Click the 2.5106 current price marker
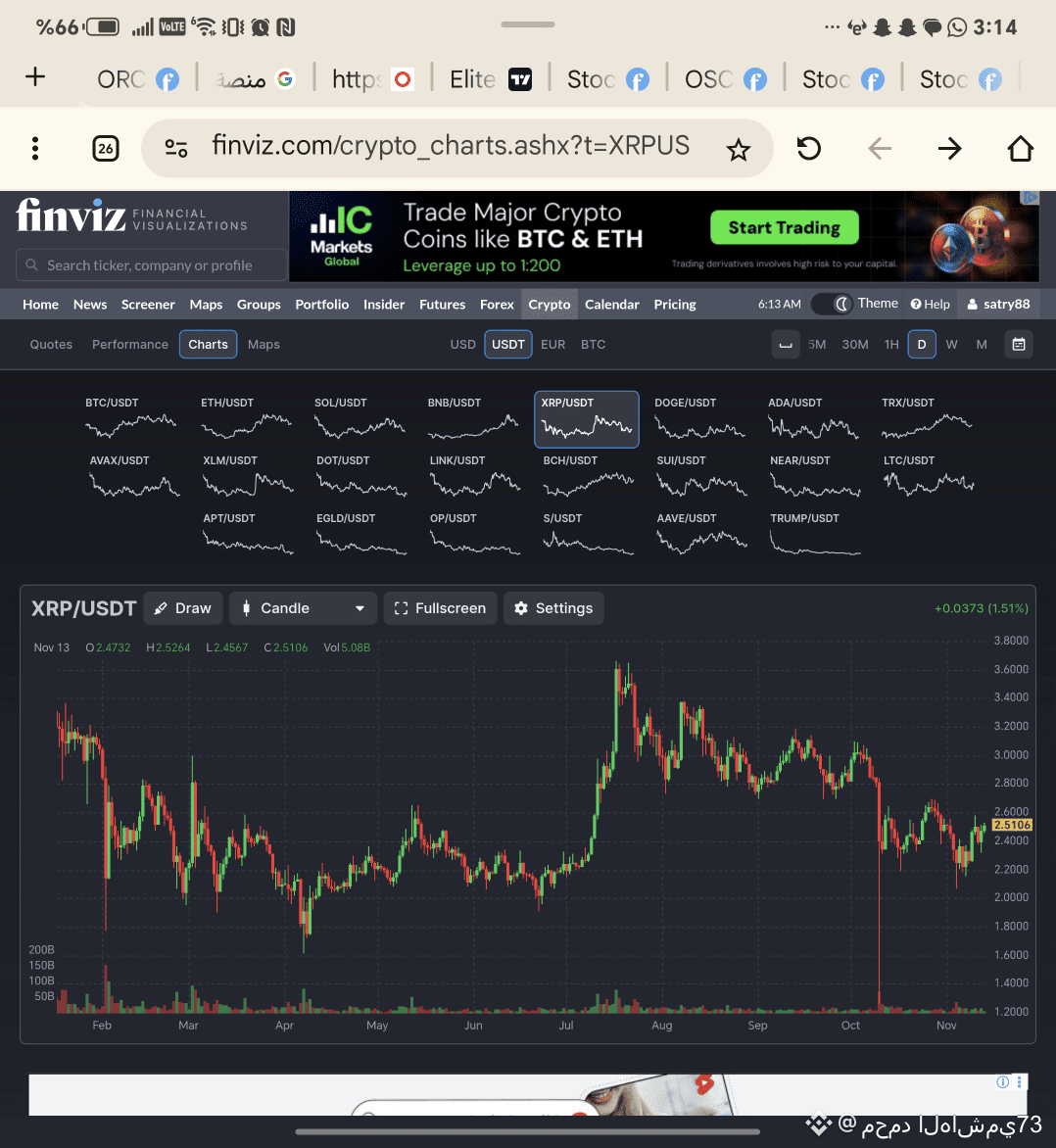Viewport: 1056px width, 1148px height. click(x=1012, y=825)
